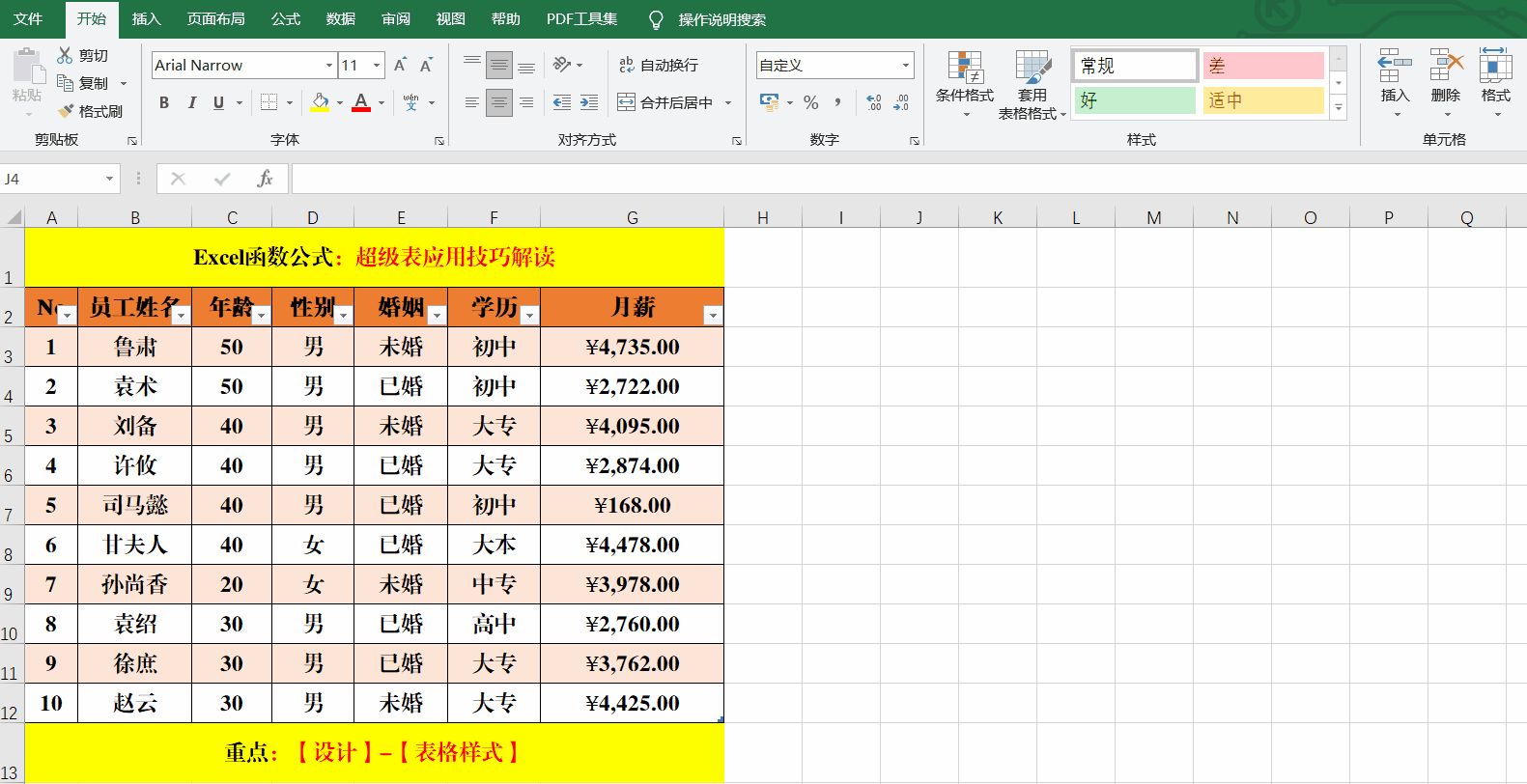
Task: Toggle Wrap Text option
Action: tap(659, 65)
